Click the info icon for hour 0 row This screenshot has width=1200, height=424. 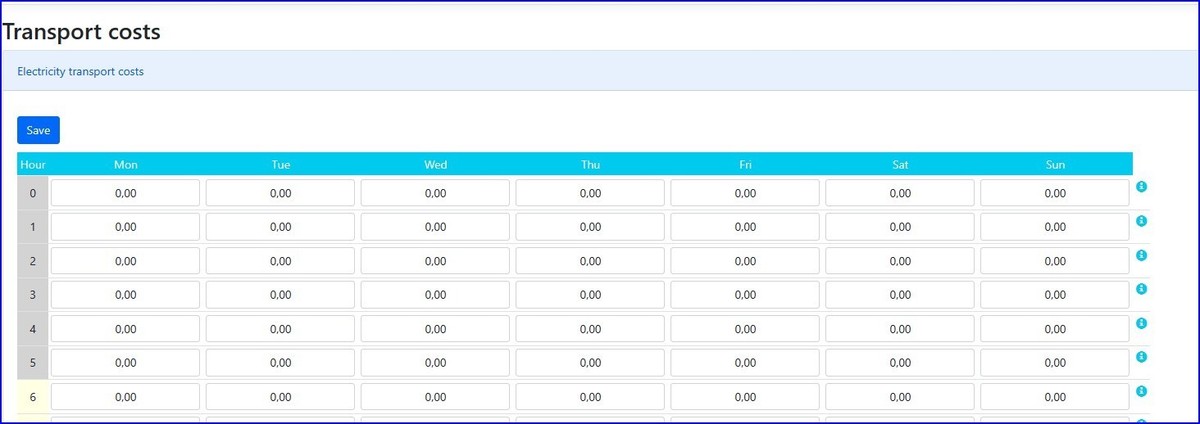pyautogui.click(x=1141, y=187)
